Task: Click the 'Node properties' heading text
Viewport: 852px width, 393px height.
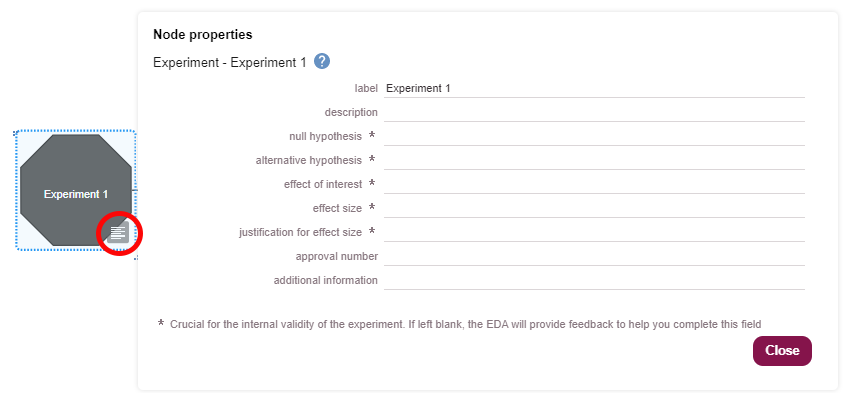Action: pyautogui.click(x=203, y=35)
